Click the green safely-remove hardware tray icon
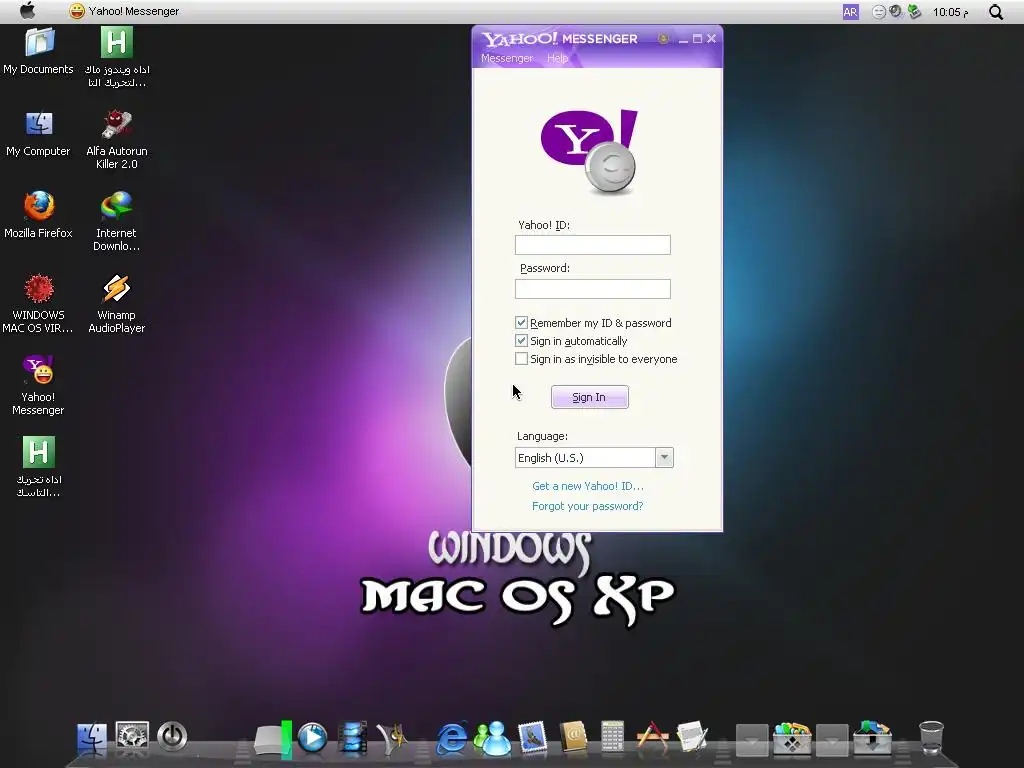This screenshot has height=768, width=1024. point(914,11)
